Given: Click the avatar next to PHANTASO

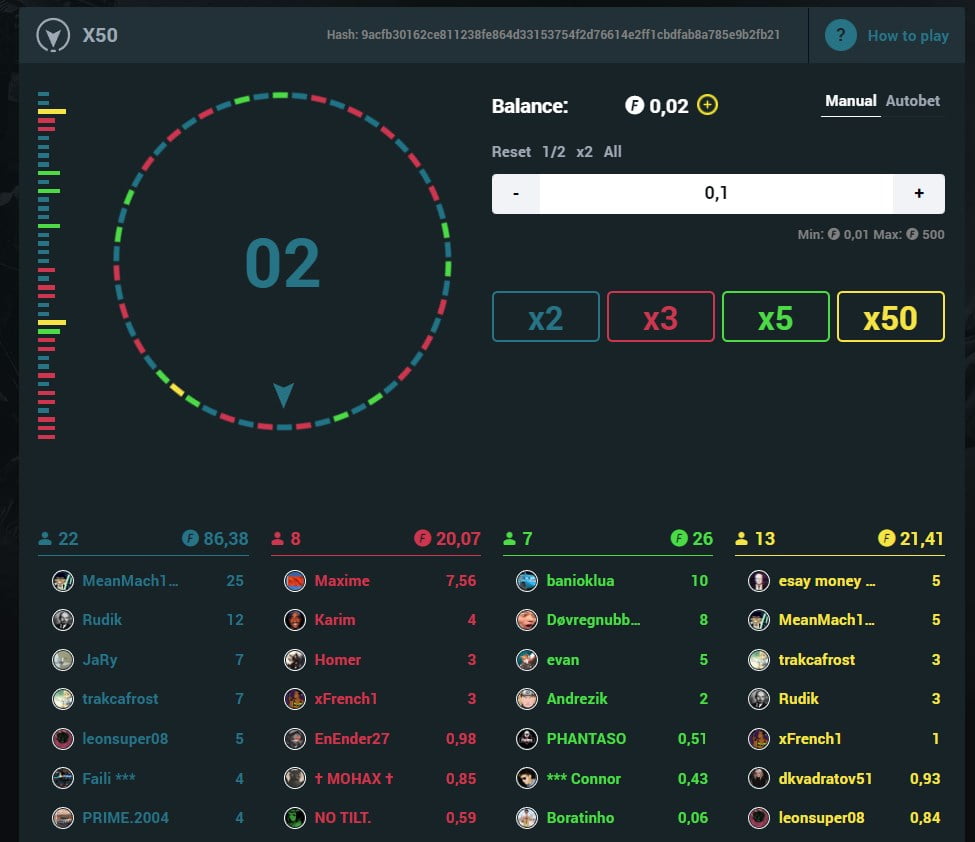Looking at the screenshot, I should tap(527, 739).
